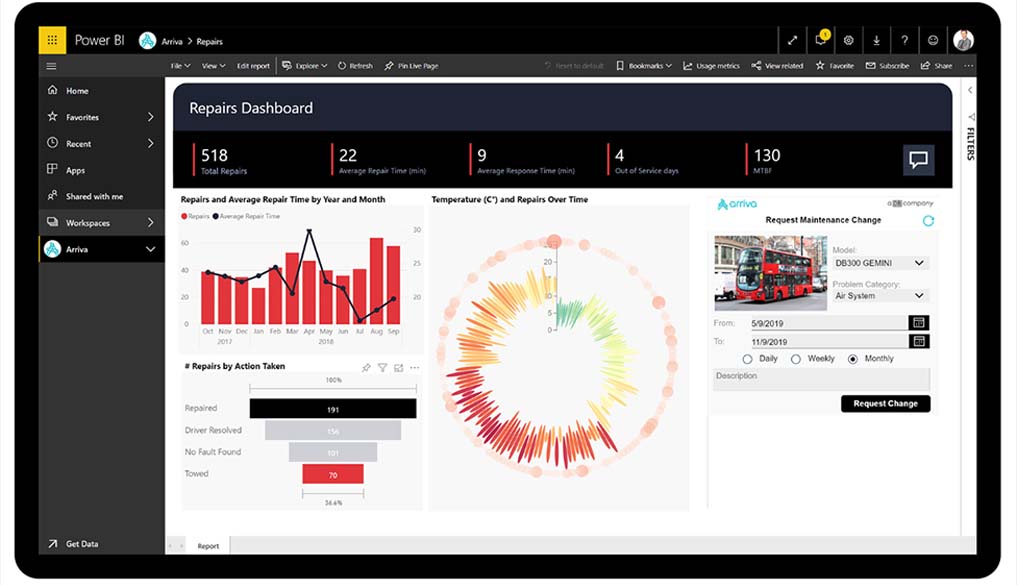Click Arriva breadcrumb link
Screen dimensions: 1017x585
172,42
